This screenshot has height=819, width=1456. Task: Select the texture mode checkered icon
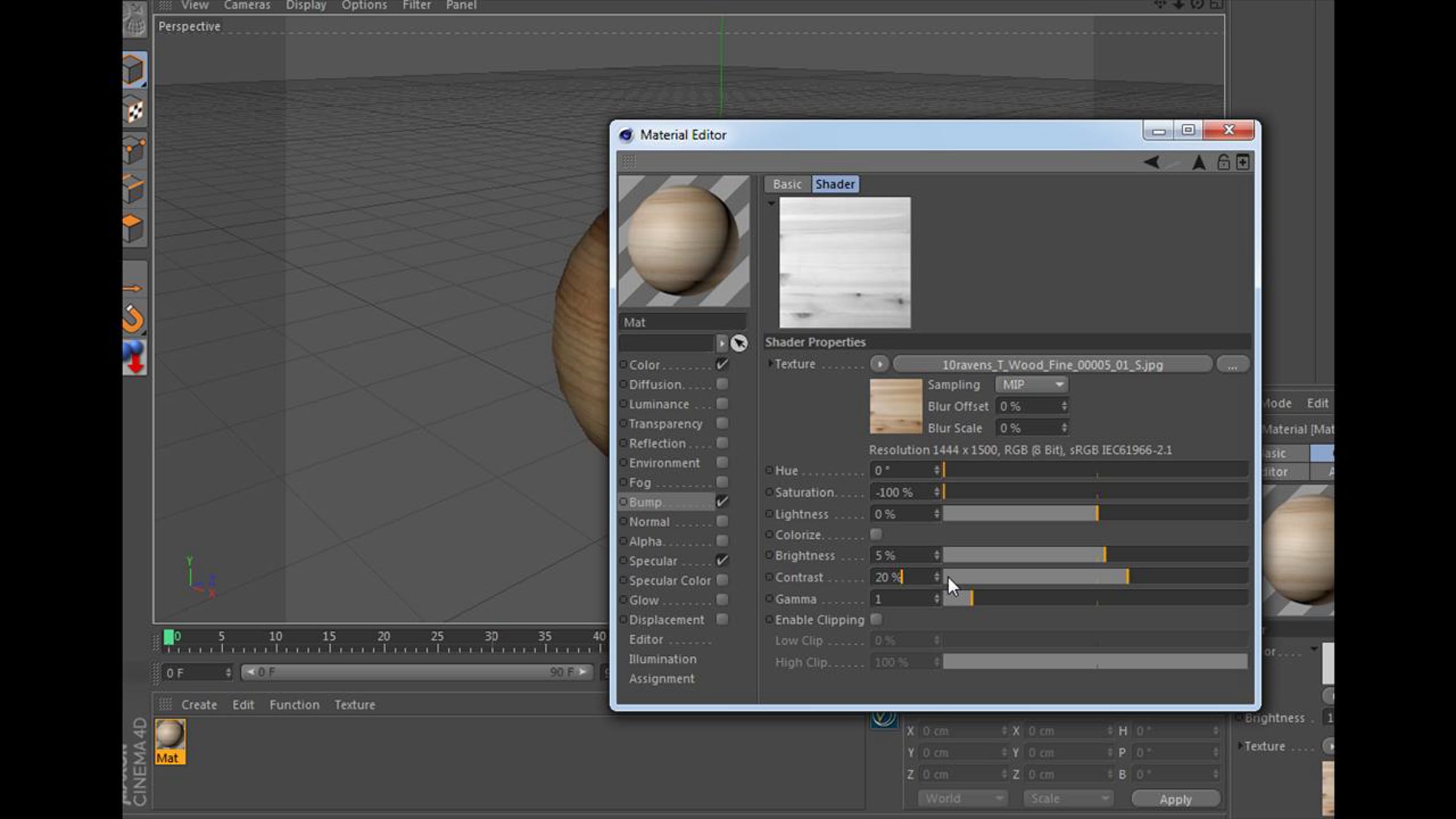pyautogui.click(x=134, y=110)
